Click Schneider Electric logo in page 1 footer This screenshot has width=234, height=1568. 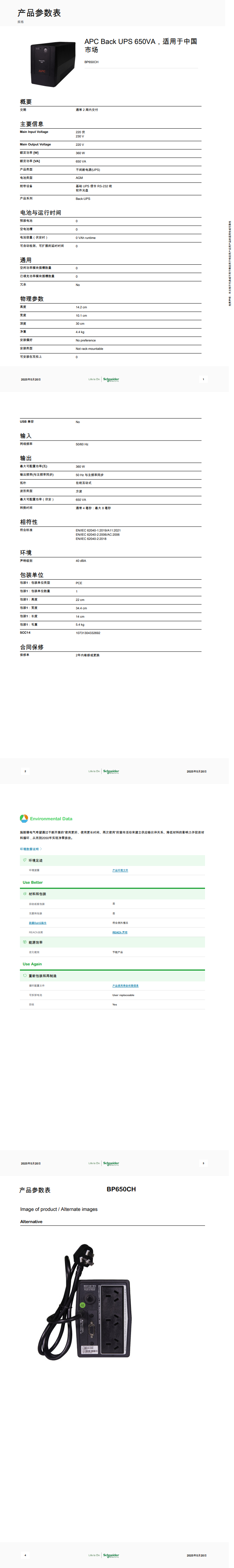tap(111, 379)
